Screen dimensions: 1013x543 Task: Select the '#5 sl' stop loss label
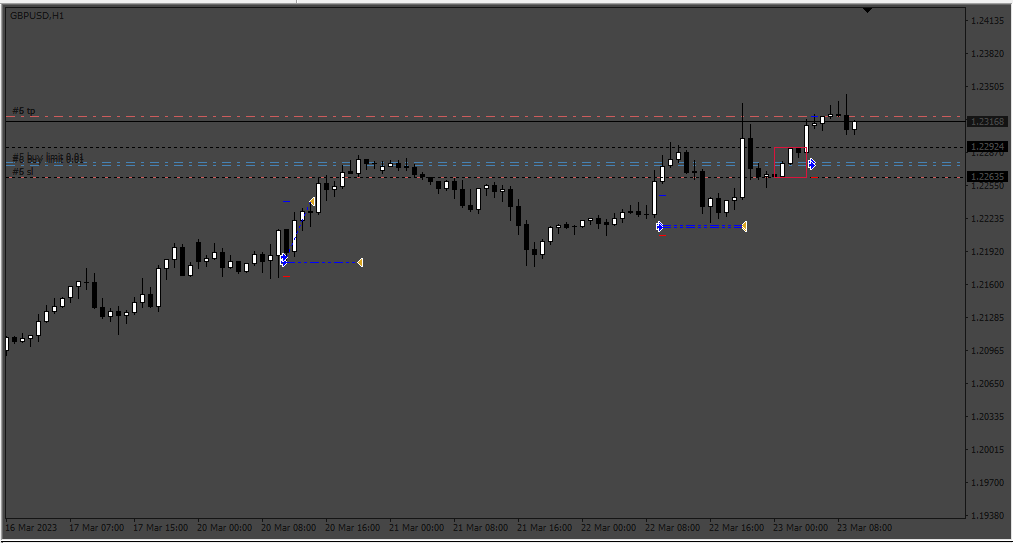tap(23, 171)
